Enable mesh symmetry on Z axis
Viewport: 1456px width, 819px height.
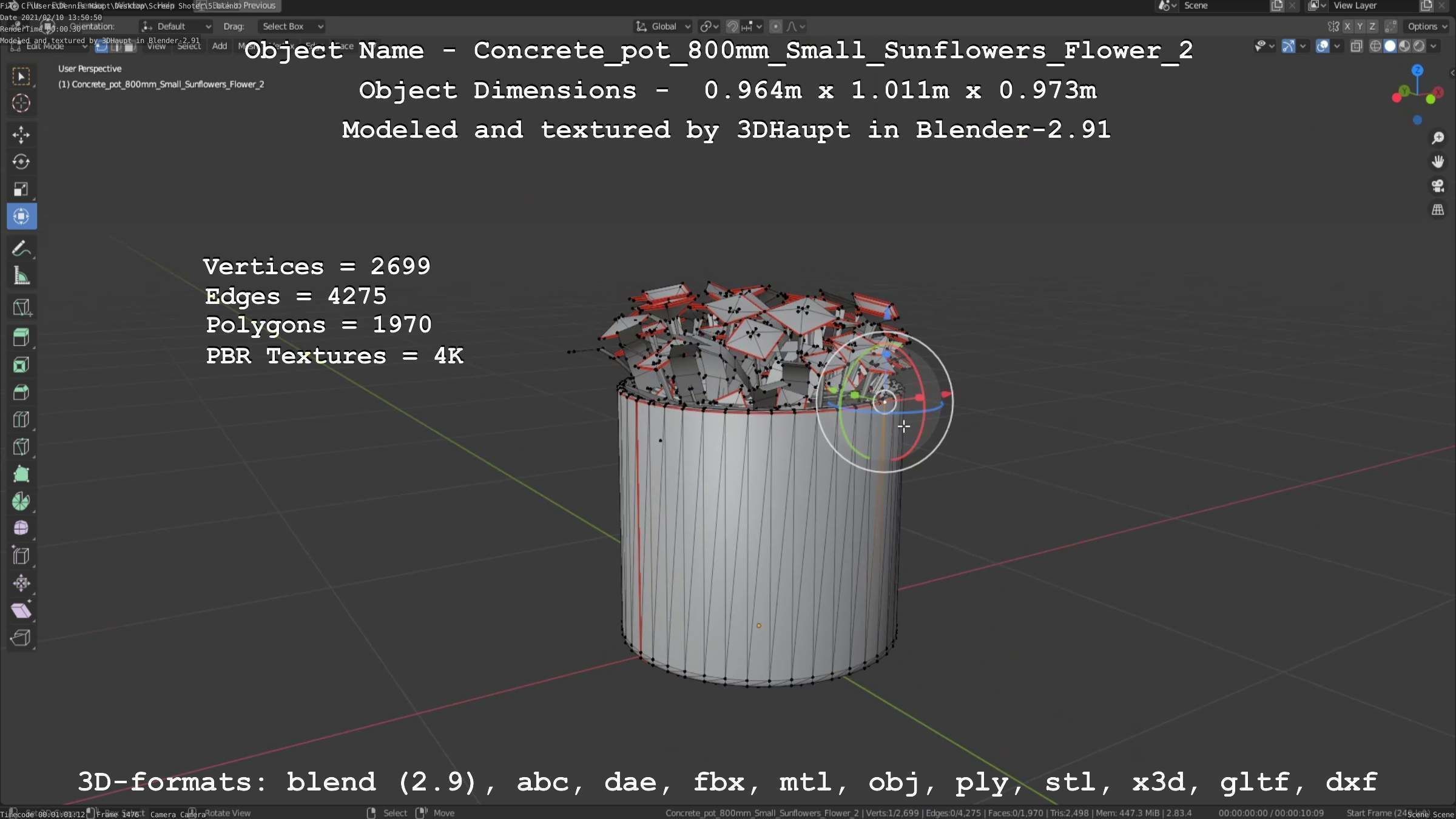click(1372, 27)
